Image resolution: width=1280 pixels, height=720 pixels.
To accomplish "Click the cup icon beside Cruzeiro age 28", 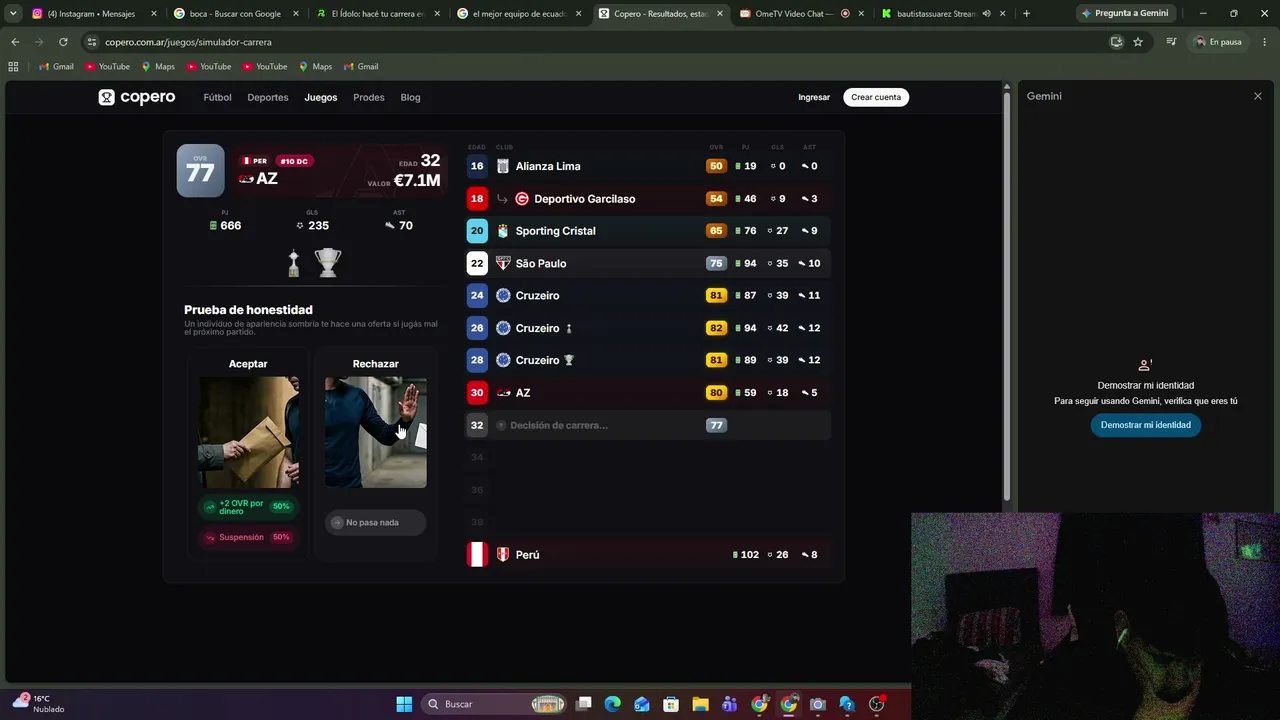I will (x=569, y=360).
